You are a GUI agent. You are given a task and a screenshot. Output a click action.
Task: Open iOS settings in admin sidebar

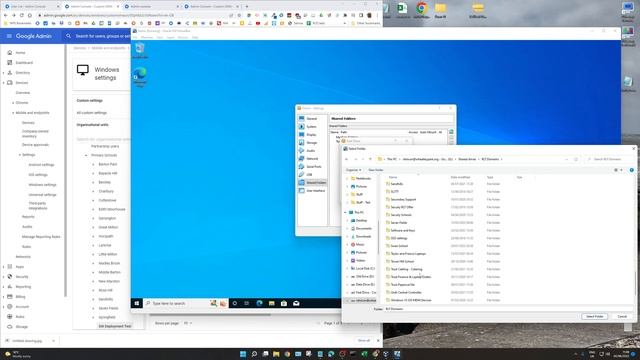(38, 175)
